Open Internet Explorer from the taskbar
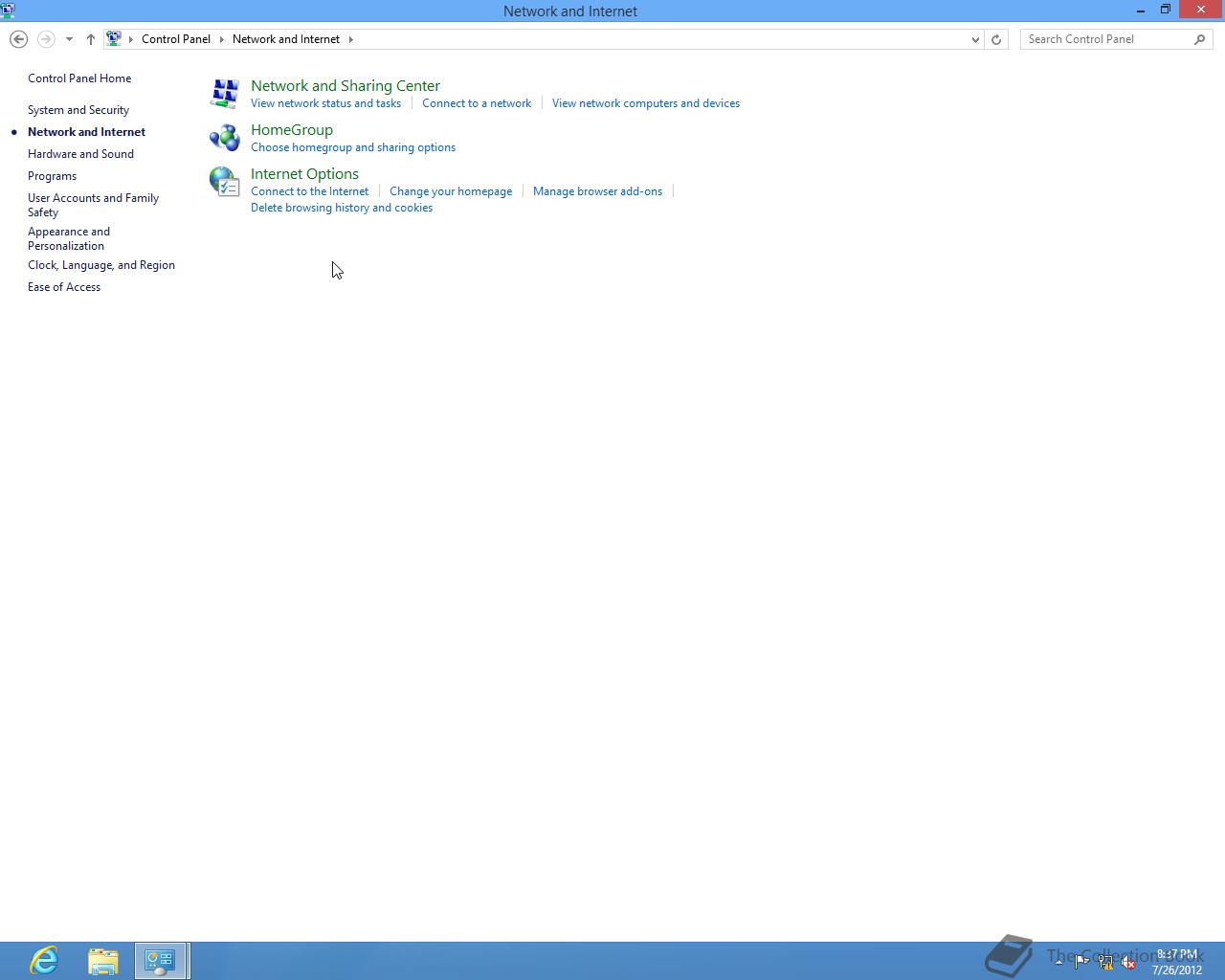Screen dimensions: 1225x980 pyautogui.click(x=44, y=961)
